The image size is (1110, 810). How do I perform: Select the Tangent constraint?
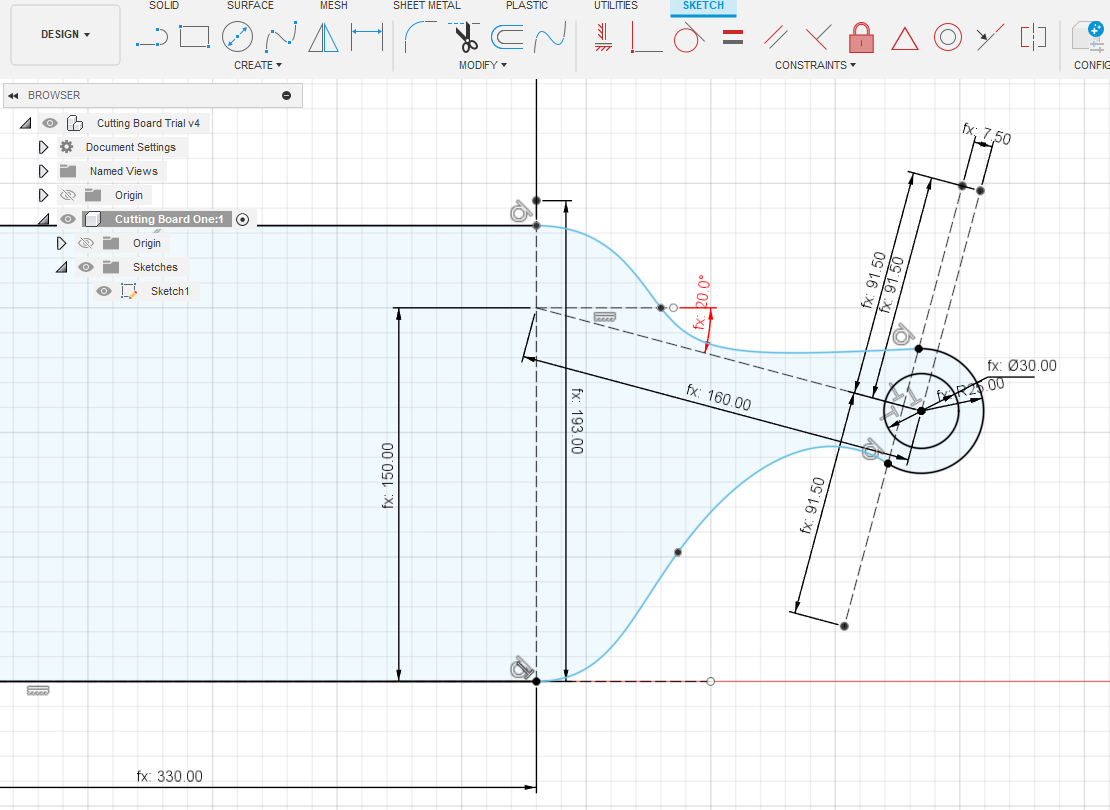[688, 38]
